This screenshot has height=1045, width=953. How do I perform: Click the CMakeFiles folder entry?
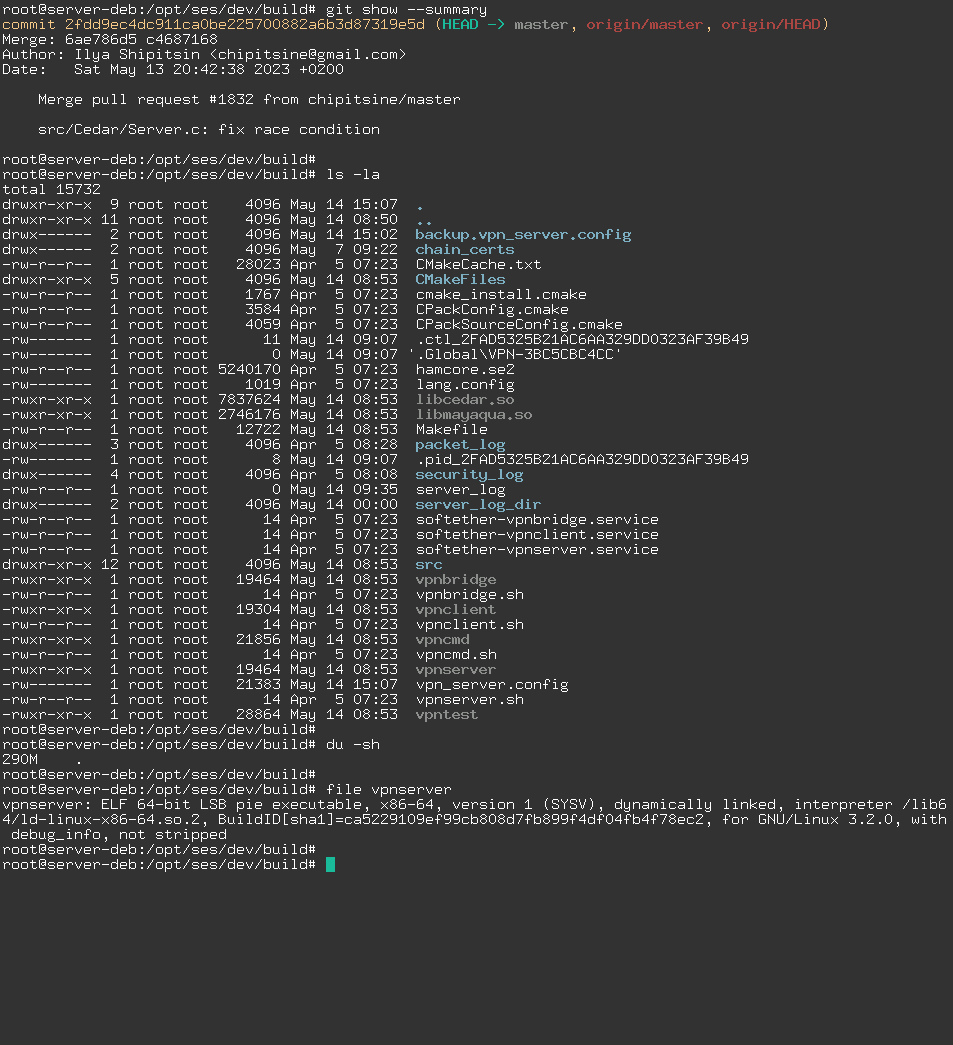click(x=460, y=279)
